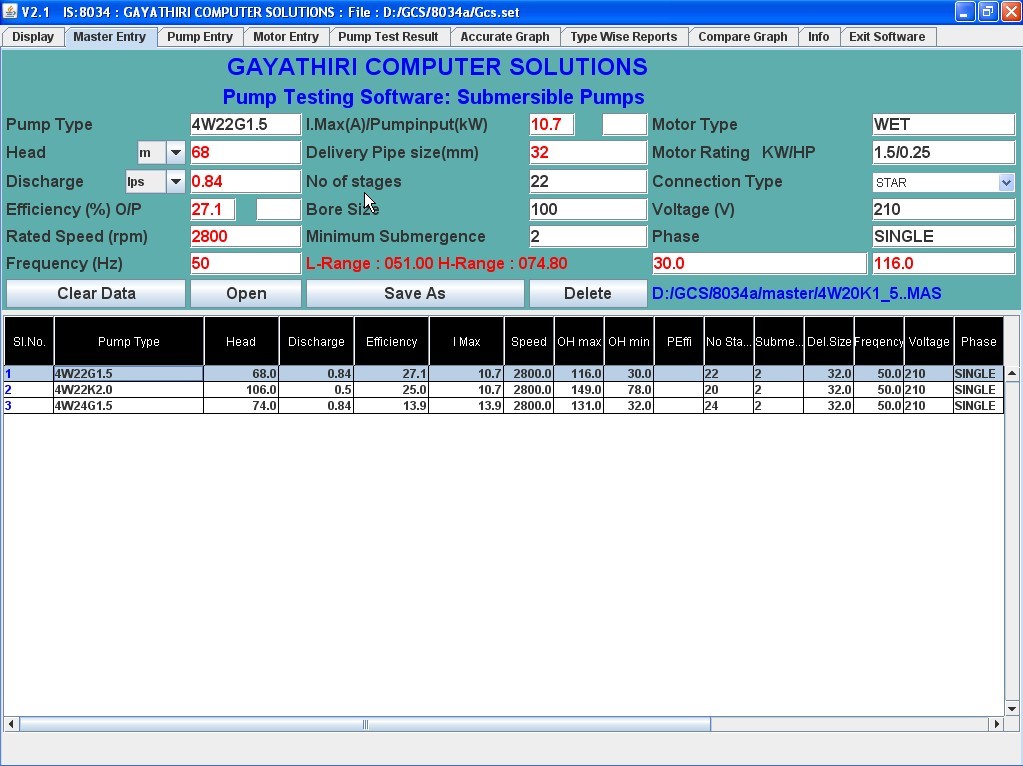Click the Motor Type field showing WET
The width and height of the screenshot is (1023, 766).
coord(943,125)
